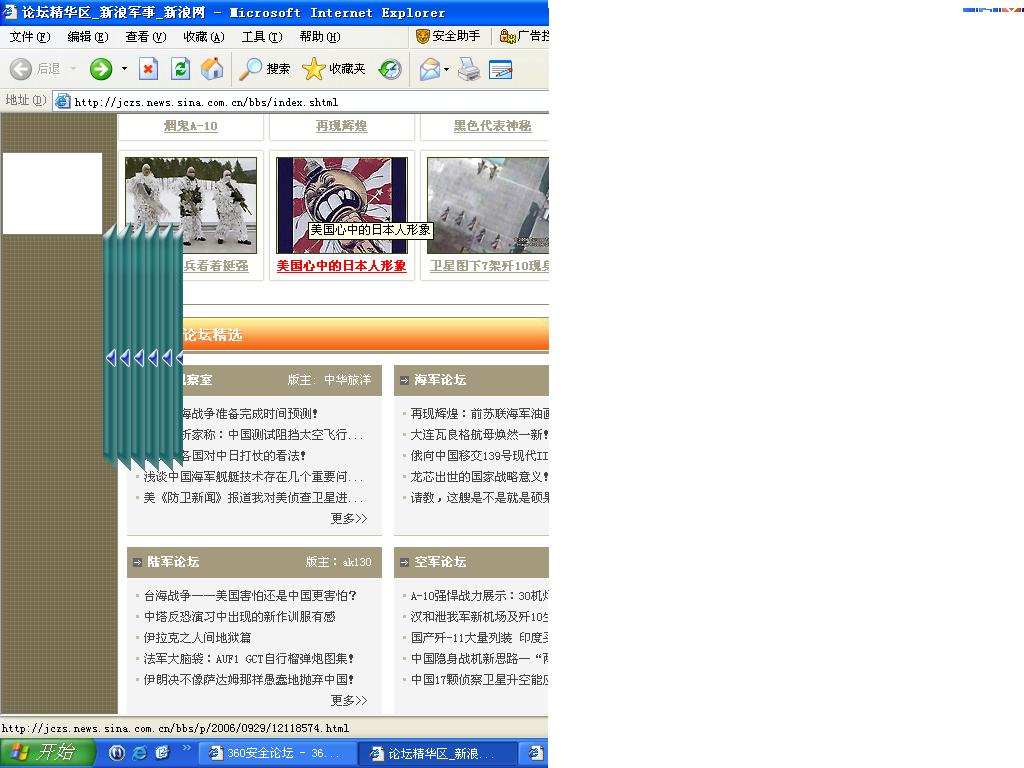Click the arrow icon beside 海军论坛
This screenshot has width=1024, height=768.
pos(404,380)
